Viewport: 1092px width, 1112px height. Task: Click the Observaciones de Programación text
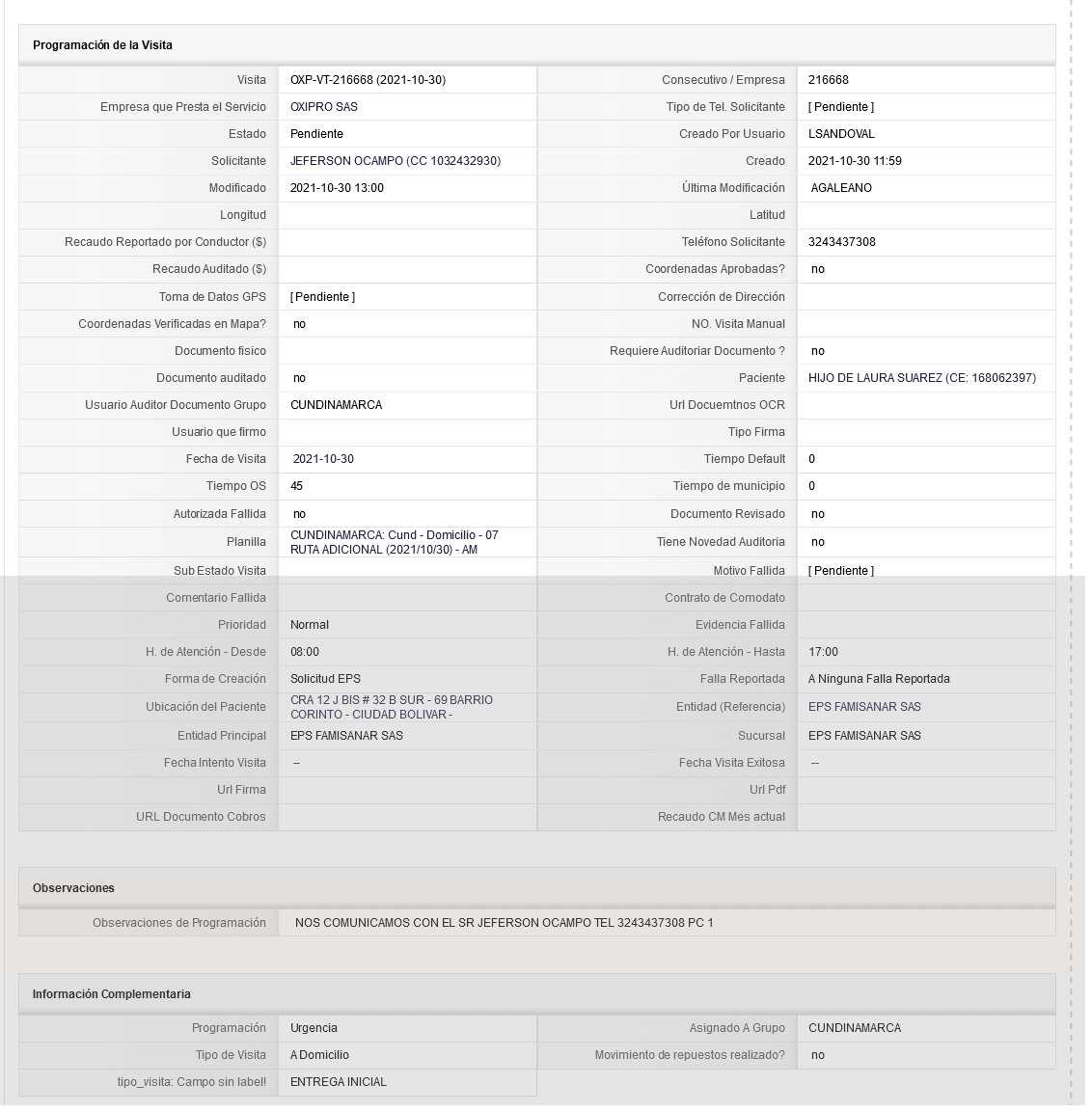click(504, 923)
